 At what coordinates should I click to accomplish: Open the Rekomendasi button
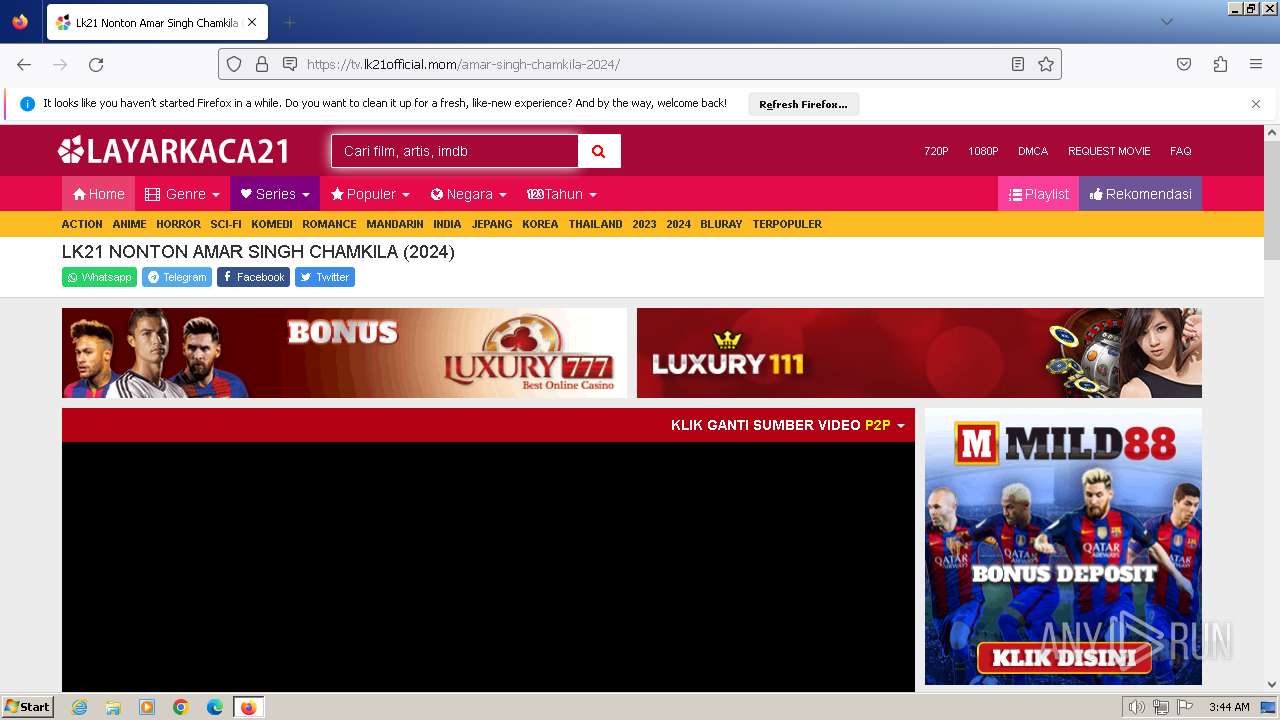click(1140, 194)
